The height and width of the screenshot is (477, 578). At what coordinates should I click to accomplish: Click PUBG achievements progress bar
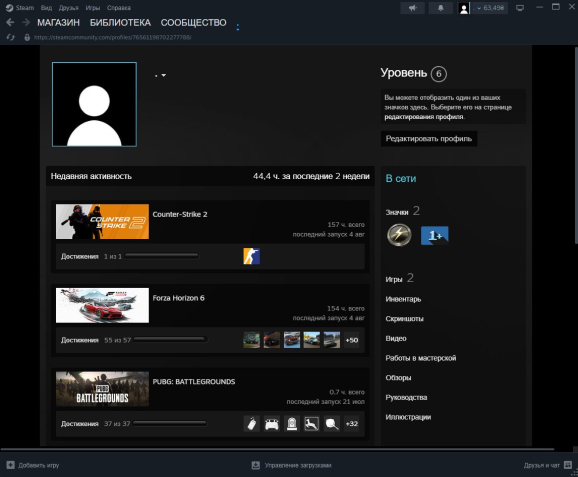click(170, 423)
